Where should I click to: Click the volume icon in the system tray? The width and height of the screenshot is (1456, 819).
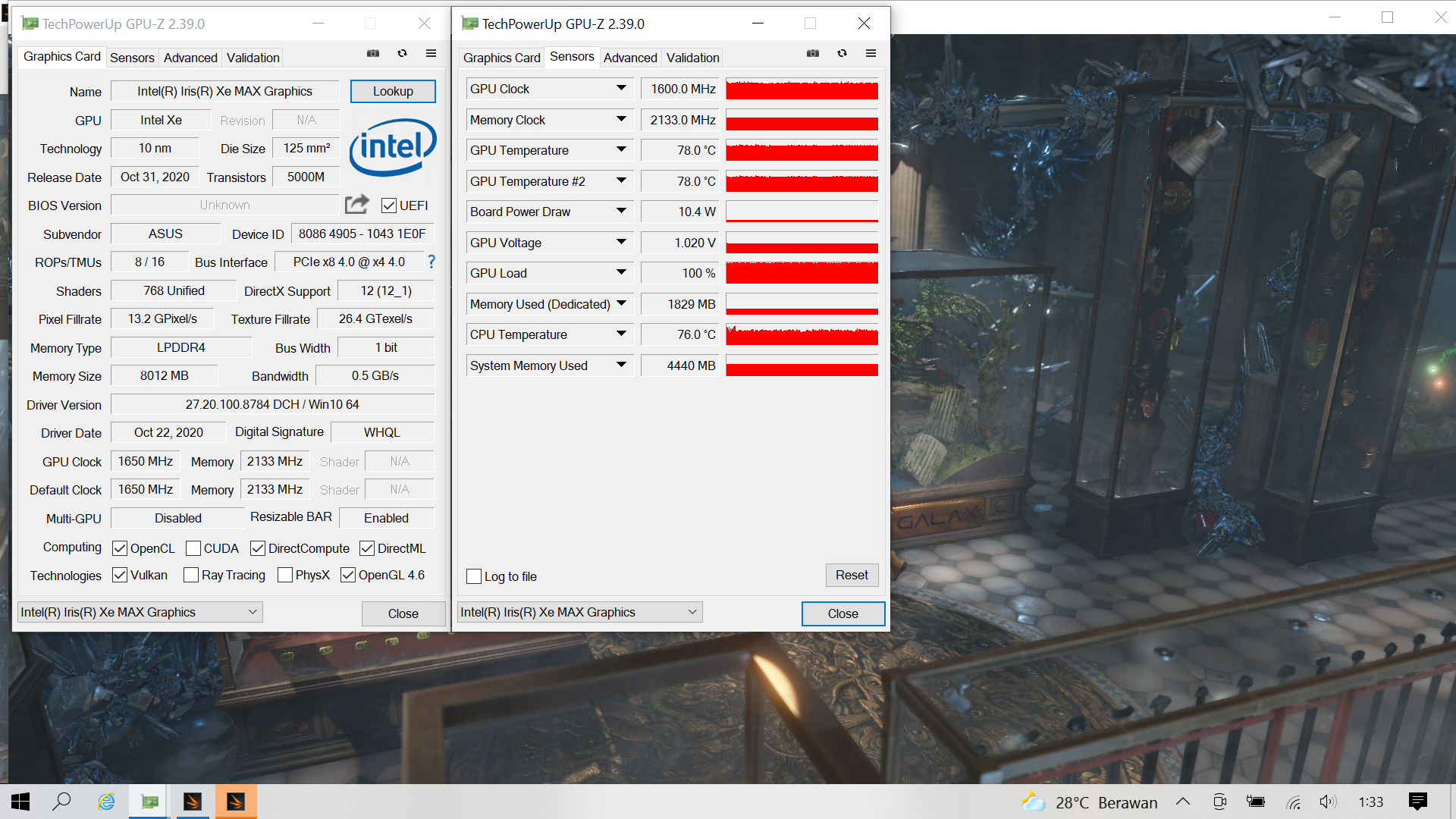tap(1328, 802)
